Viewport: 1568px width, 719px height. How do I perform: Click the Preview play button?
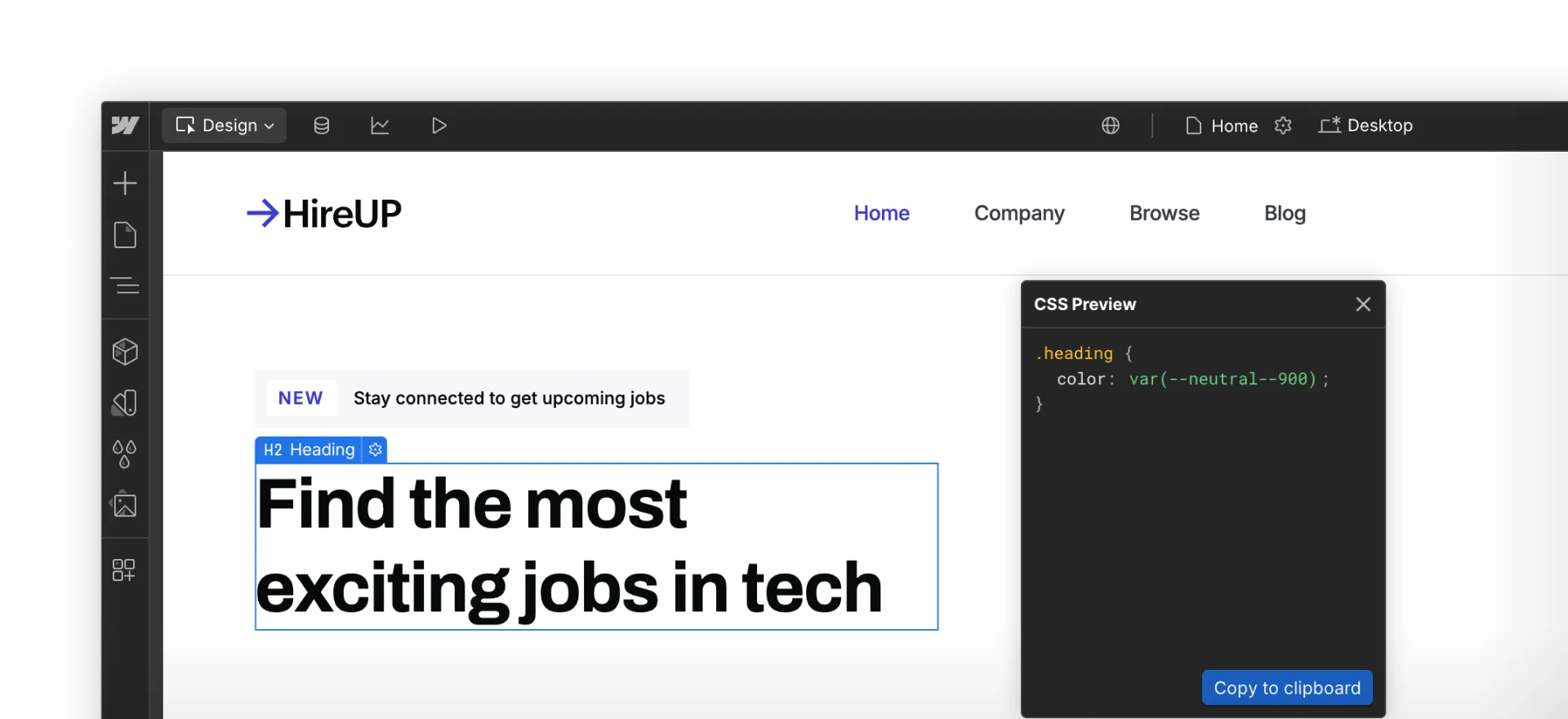pos(439,126)
